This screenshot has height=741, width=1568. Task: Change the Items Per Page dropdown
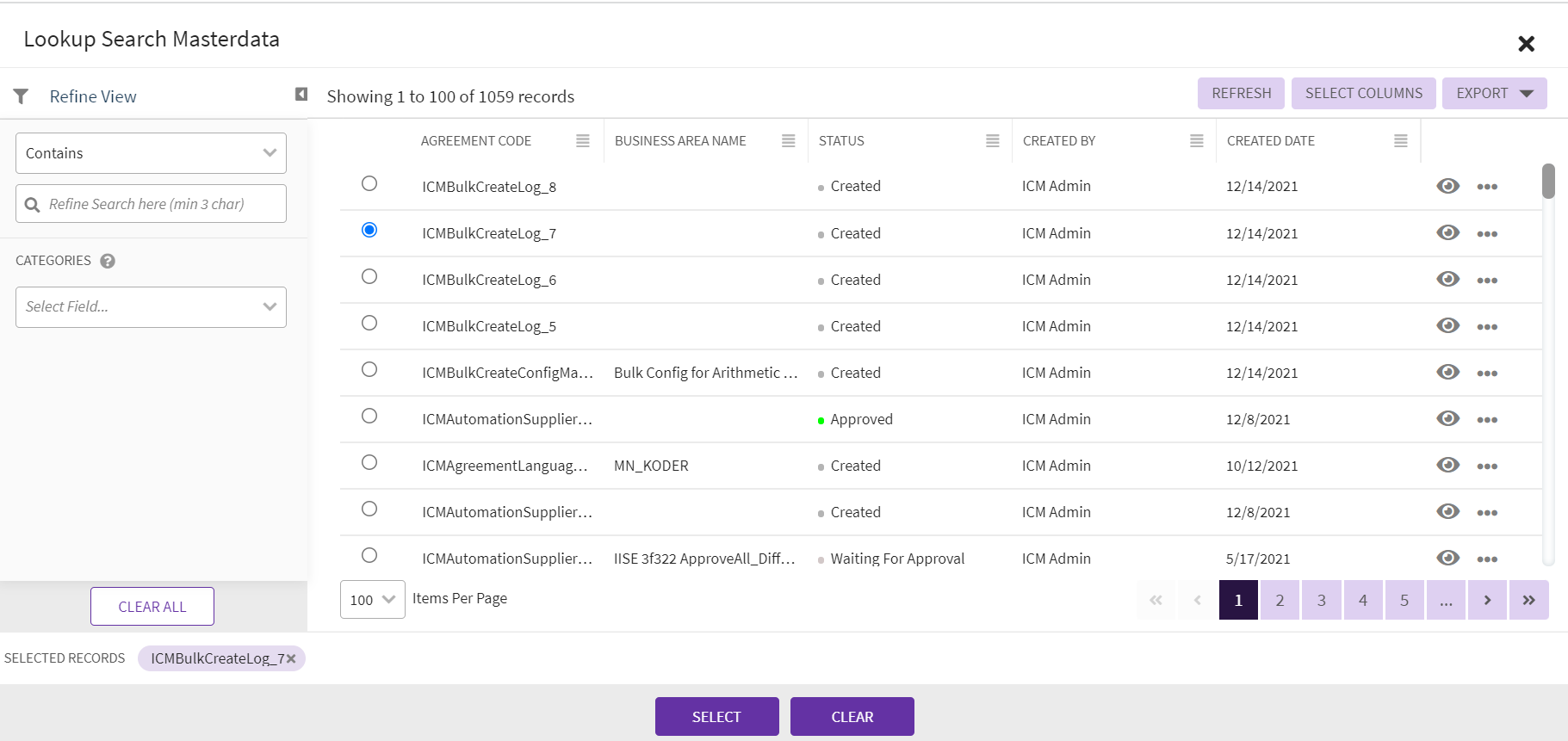[372, 600]
